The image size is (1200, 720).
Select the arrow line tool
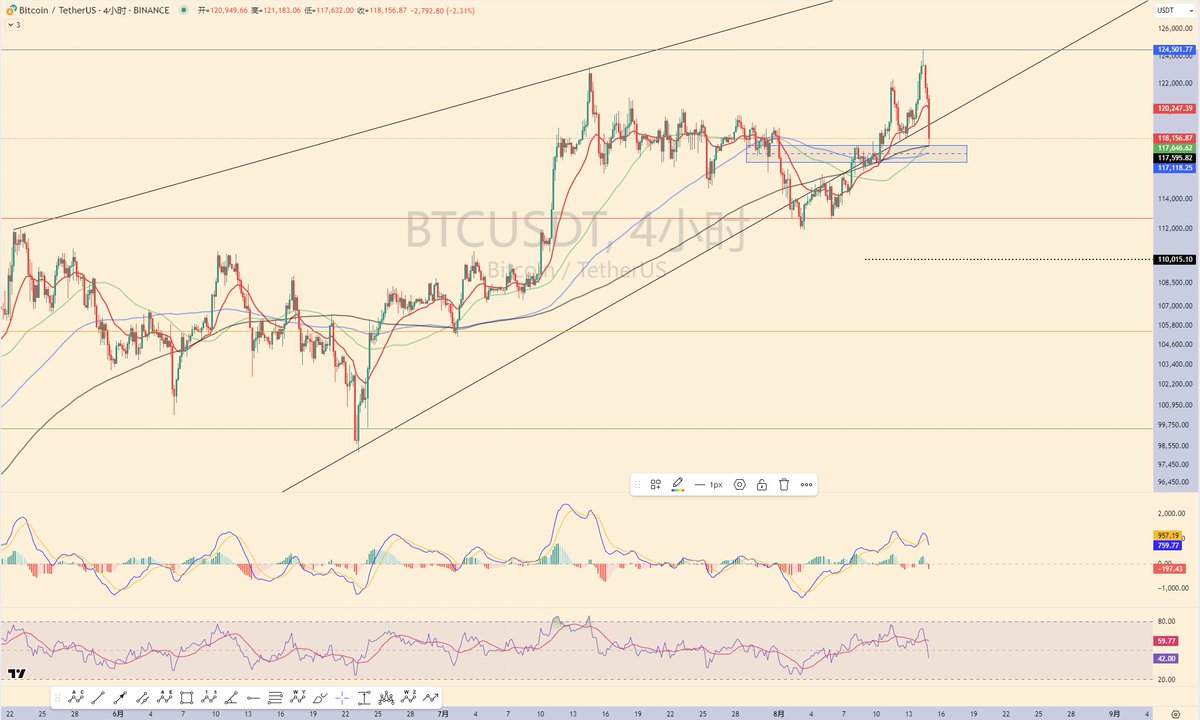(120, 698)
